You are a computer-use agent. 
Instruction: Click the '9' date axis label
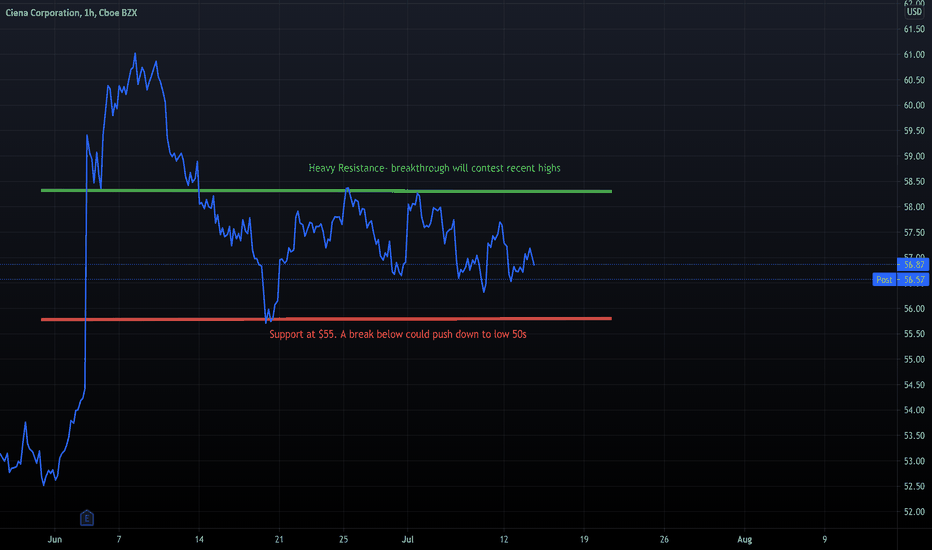click(x=824, y=539)
